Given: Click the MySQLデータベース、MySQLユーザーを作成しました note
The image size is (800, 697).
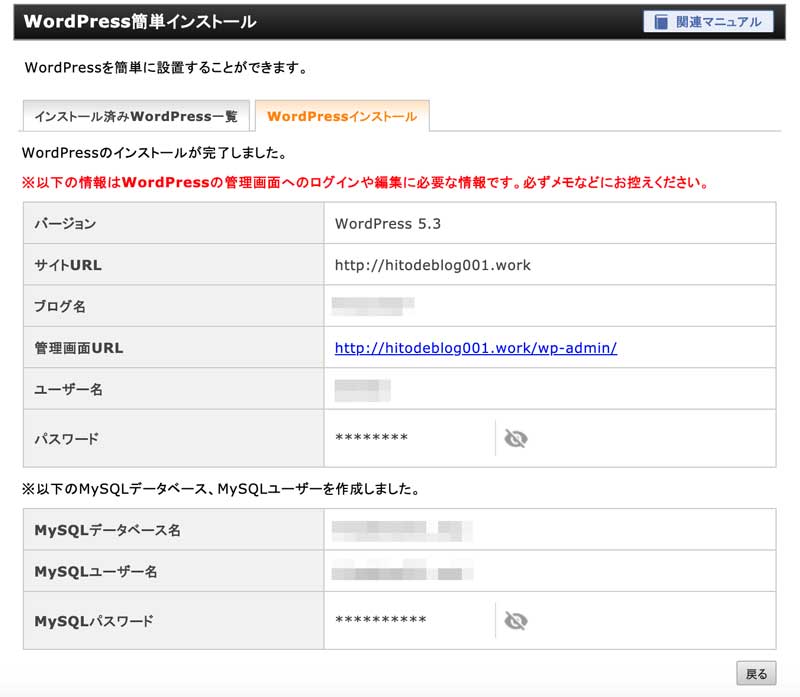Looking at the screenshot, I should [x=221, y=489].
